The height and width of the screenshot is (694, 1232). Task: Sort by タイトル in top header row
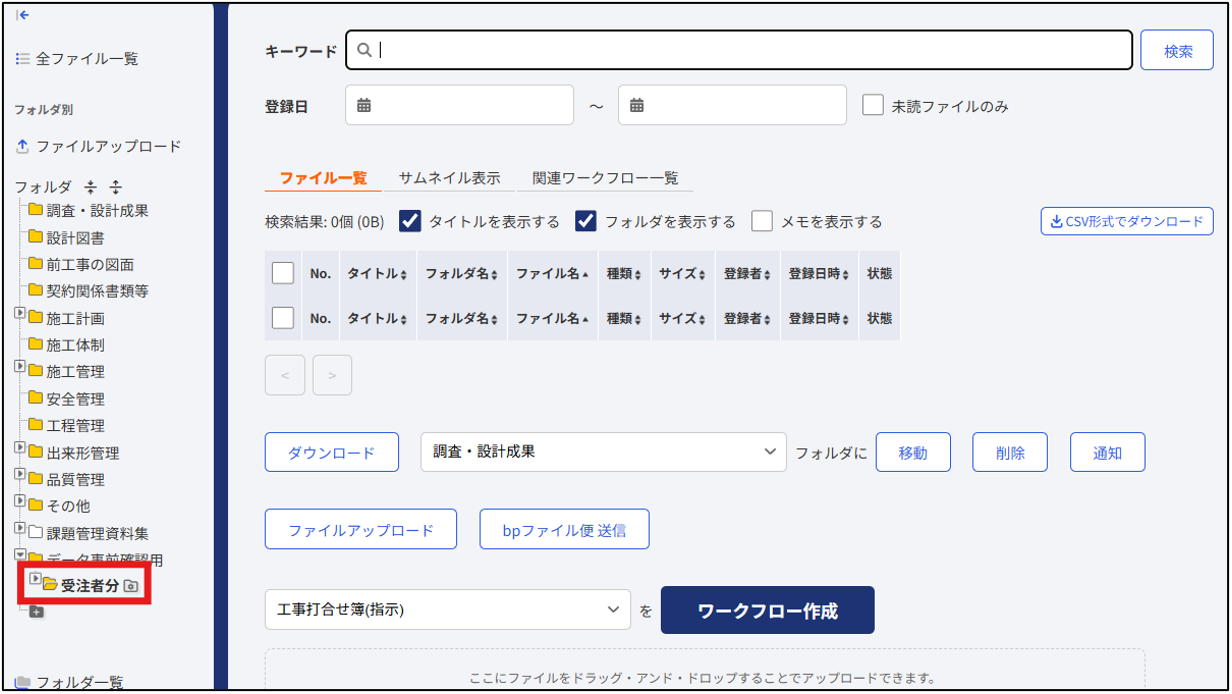(x=377, y=273)
